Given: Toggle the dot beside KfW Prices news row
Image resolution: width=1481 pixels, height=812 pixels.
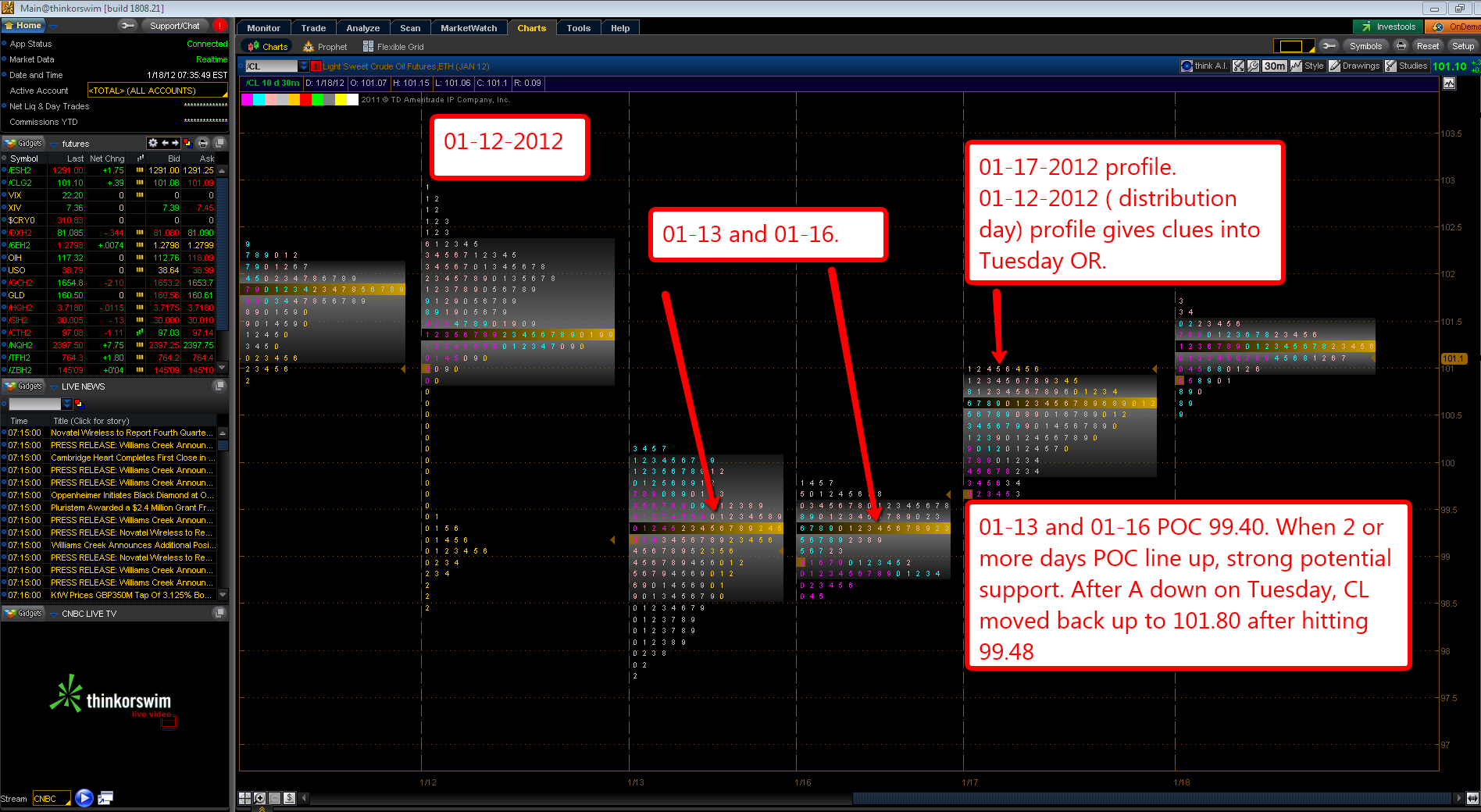Looking at the screenshot, I should 4,595.
